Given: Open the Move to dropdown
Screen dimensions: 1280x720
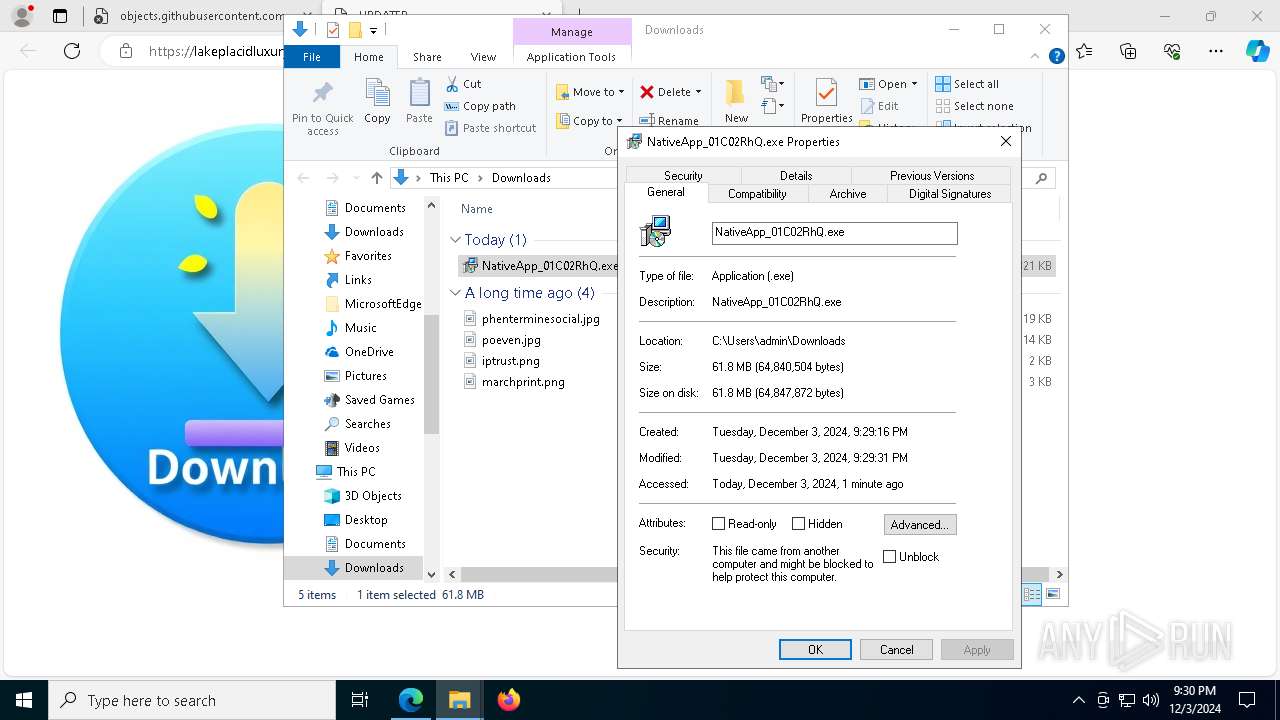Looking at the screenshot, I should [590, 92].
